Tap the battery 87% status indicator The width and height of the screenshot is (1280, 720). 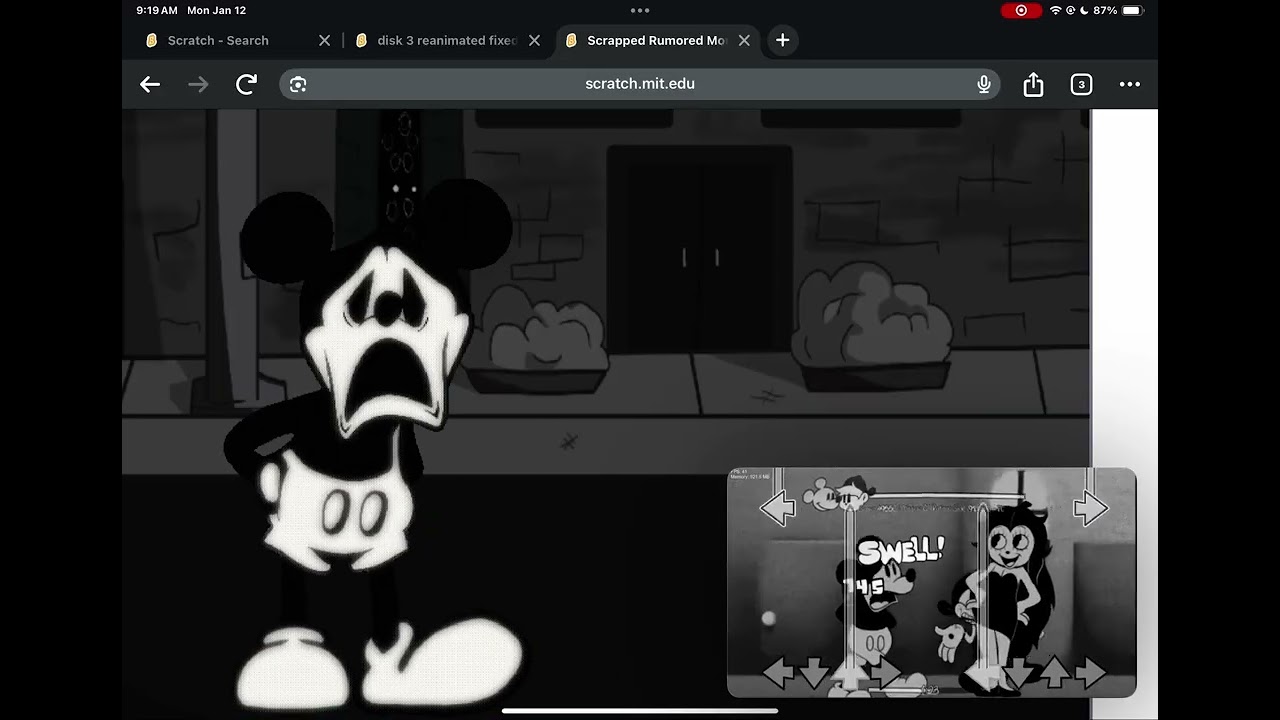point(1117,10)
